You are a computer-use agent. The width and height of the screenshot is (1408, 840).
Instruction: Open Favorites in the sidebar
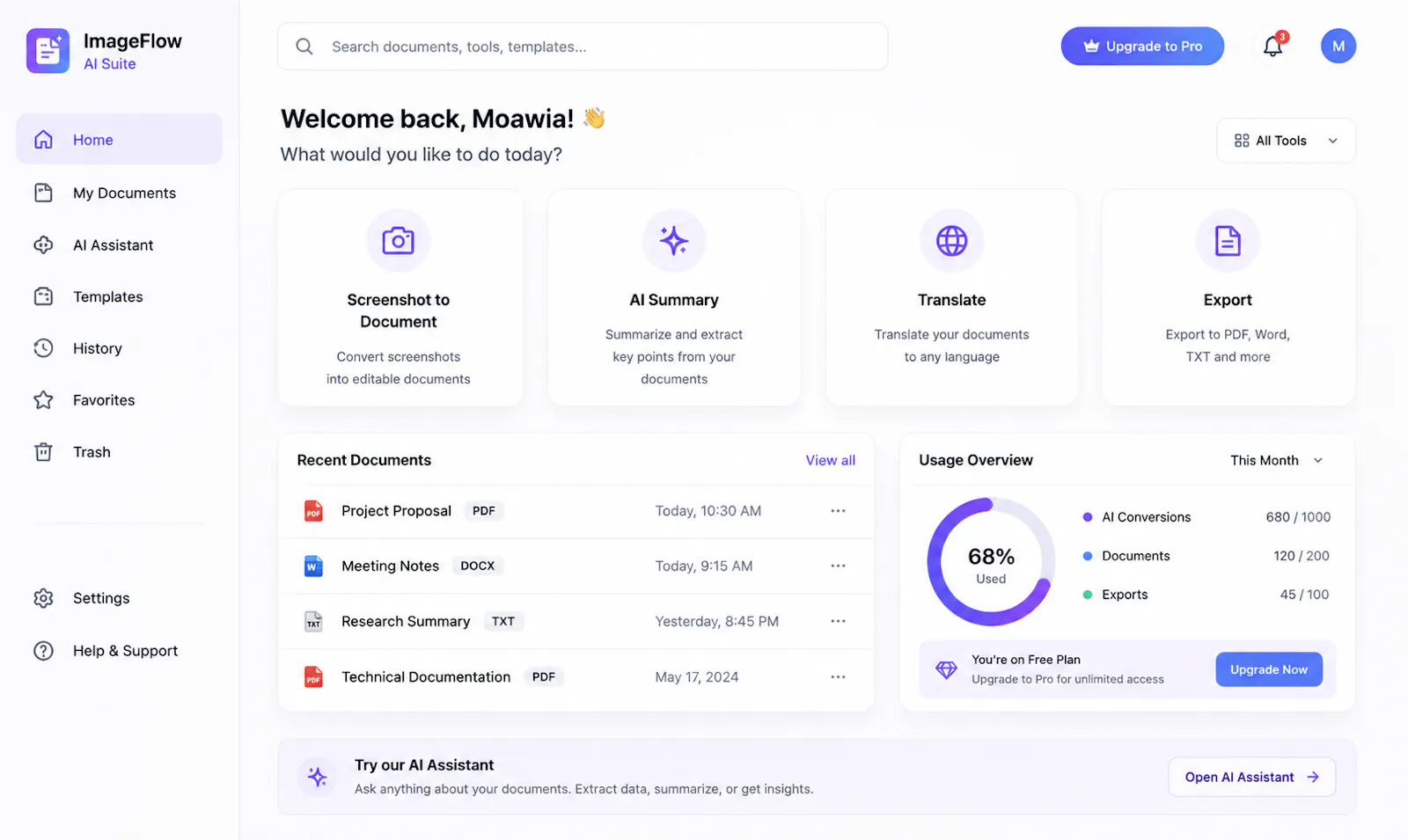(119, 400)
